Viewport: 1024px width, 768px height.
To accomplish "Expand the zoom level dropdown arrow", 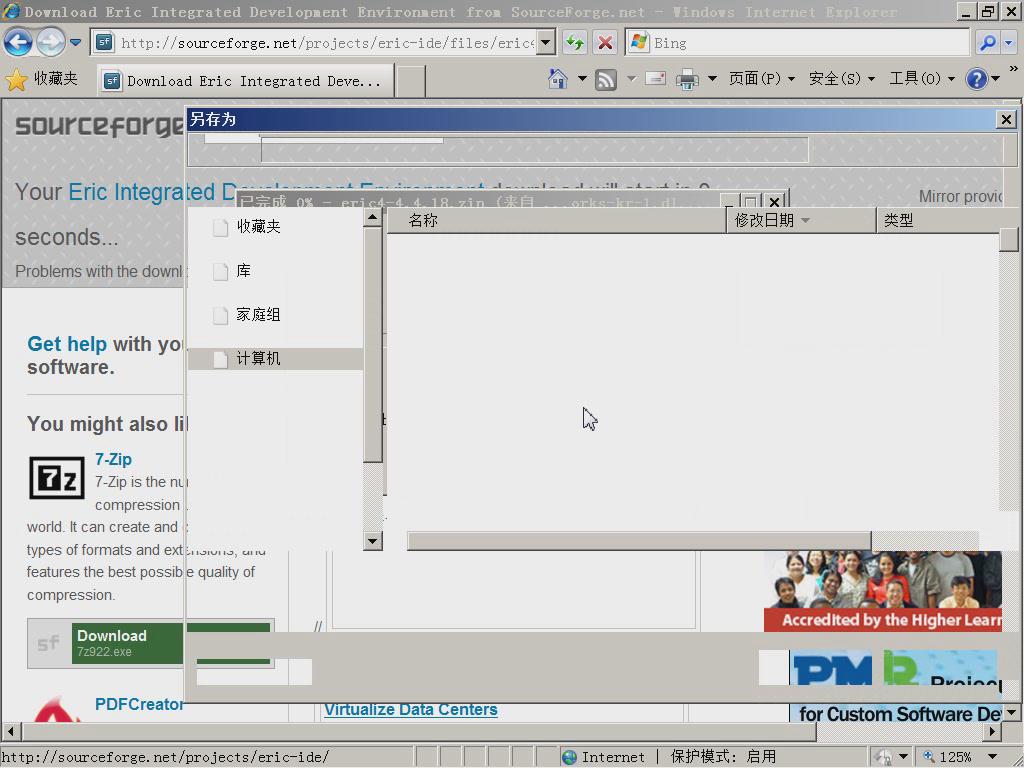I will click(993, 757).
